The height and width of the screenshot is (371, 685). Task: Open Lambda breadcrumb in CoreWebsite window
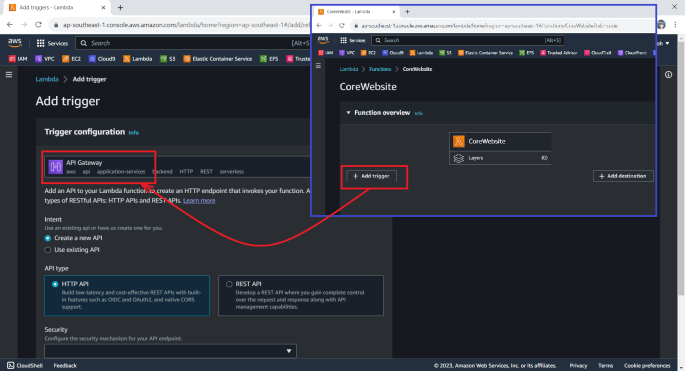[x=349, y=69]
